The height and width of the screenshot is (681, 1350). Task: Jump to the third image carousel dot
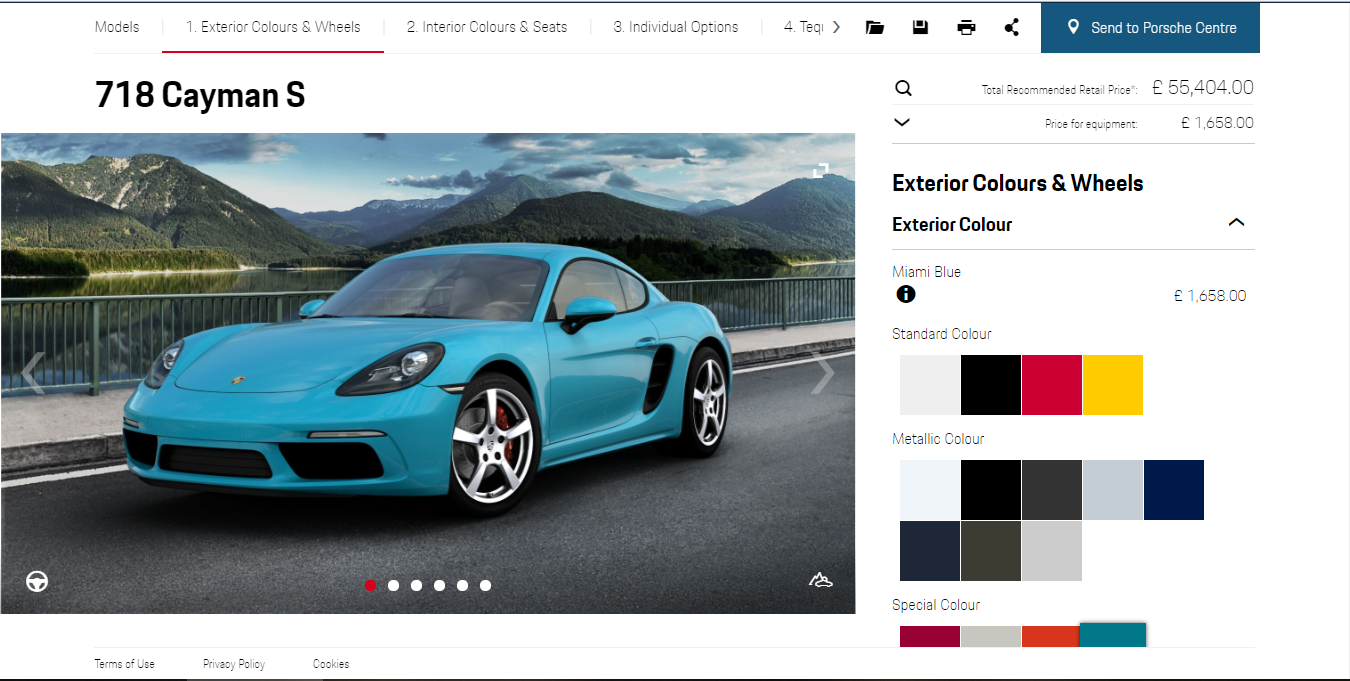(417, 586)
